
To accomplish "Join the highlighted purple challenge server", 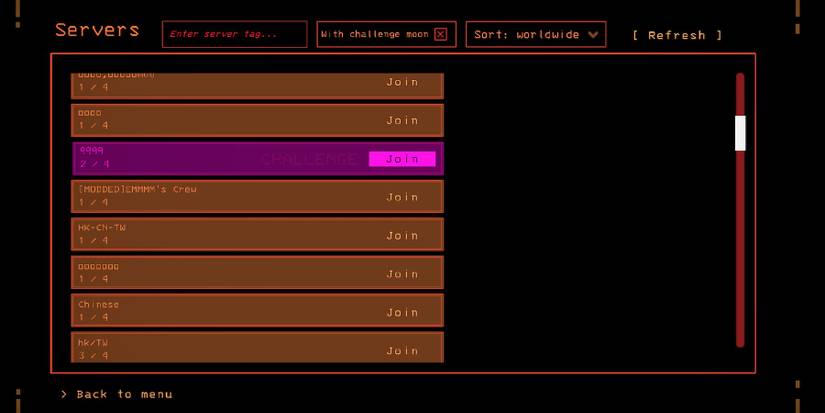I will (402, 159).
